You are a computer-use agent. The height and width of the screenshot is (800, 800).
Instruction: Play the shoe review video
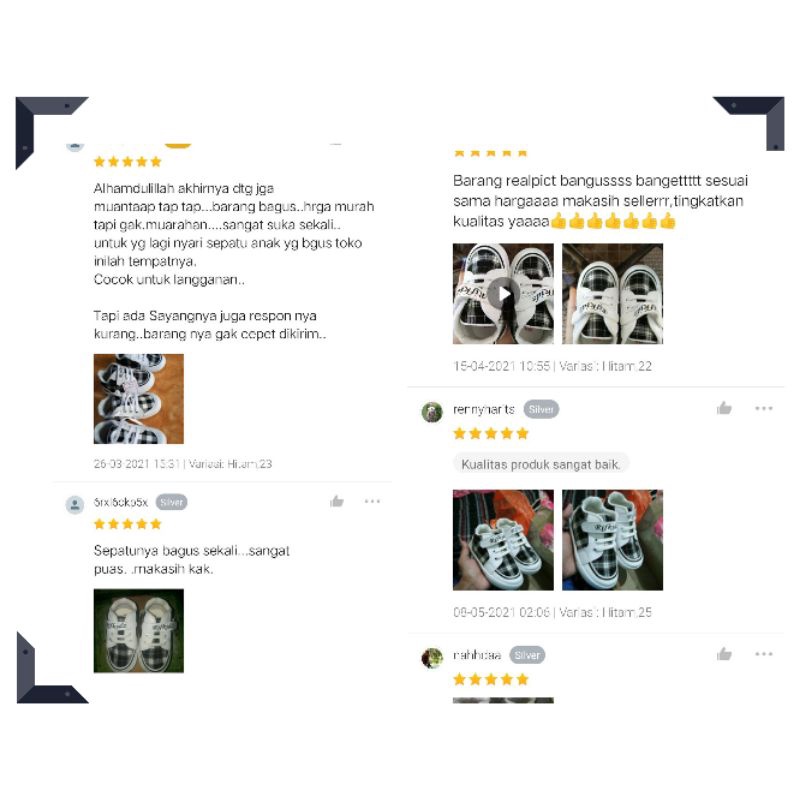(x=503, y=294)
